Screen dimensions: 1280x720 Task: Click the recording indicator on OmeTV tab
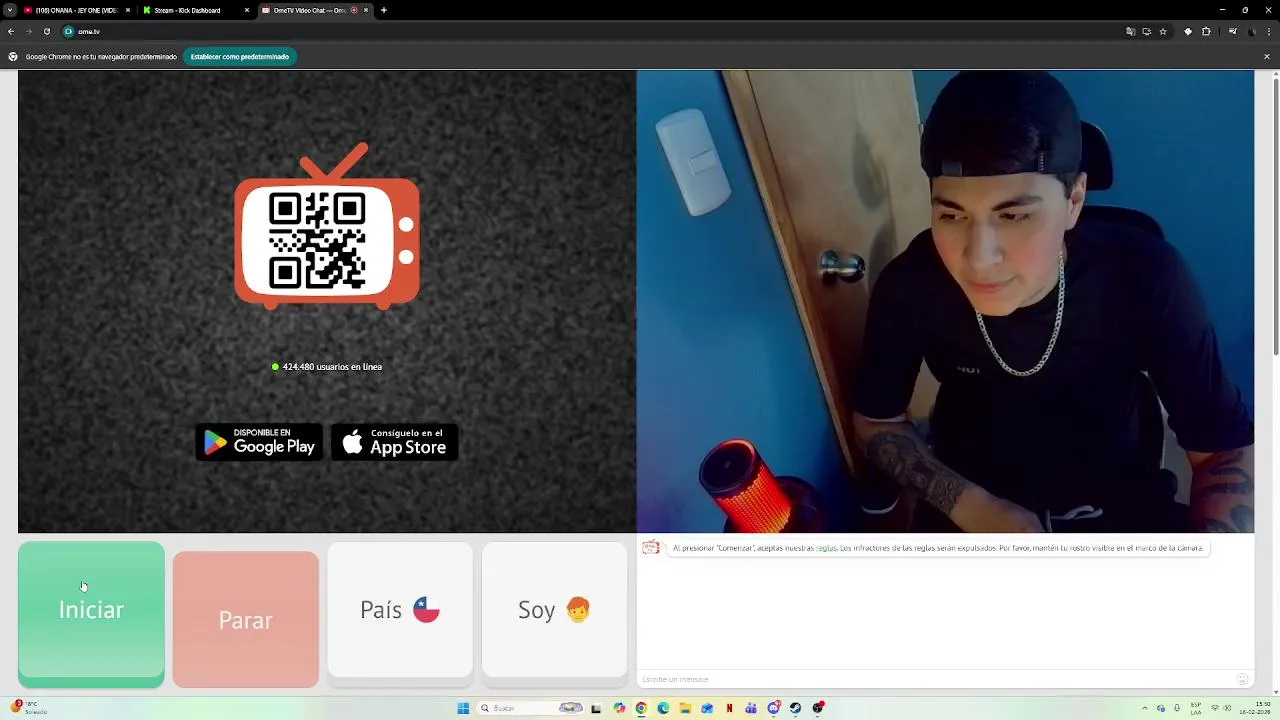[354, 10]
